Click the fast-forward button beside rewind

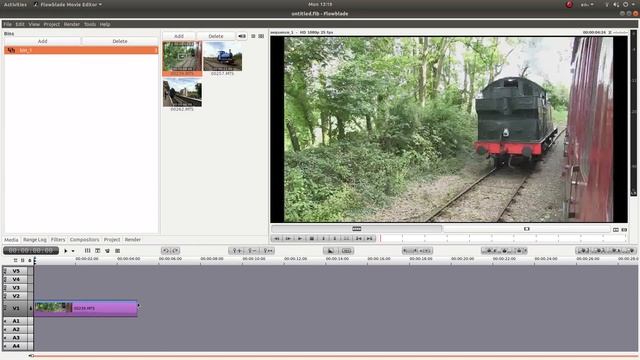pyautogui.click(x=288, y=238)
